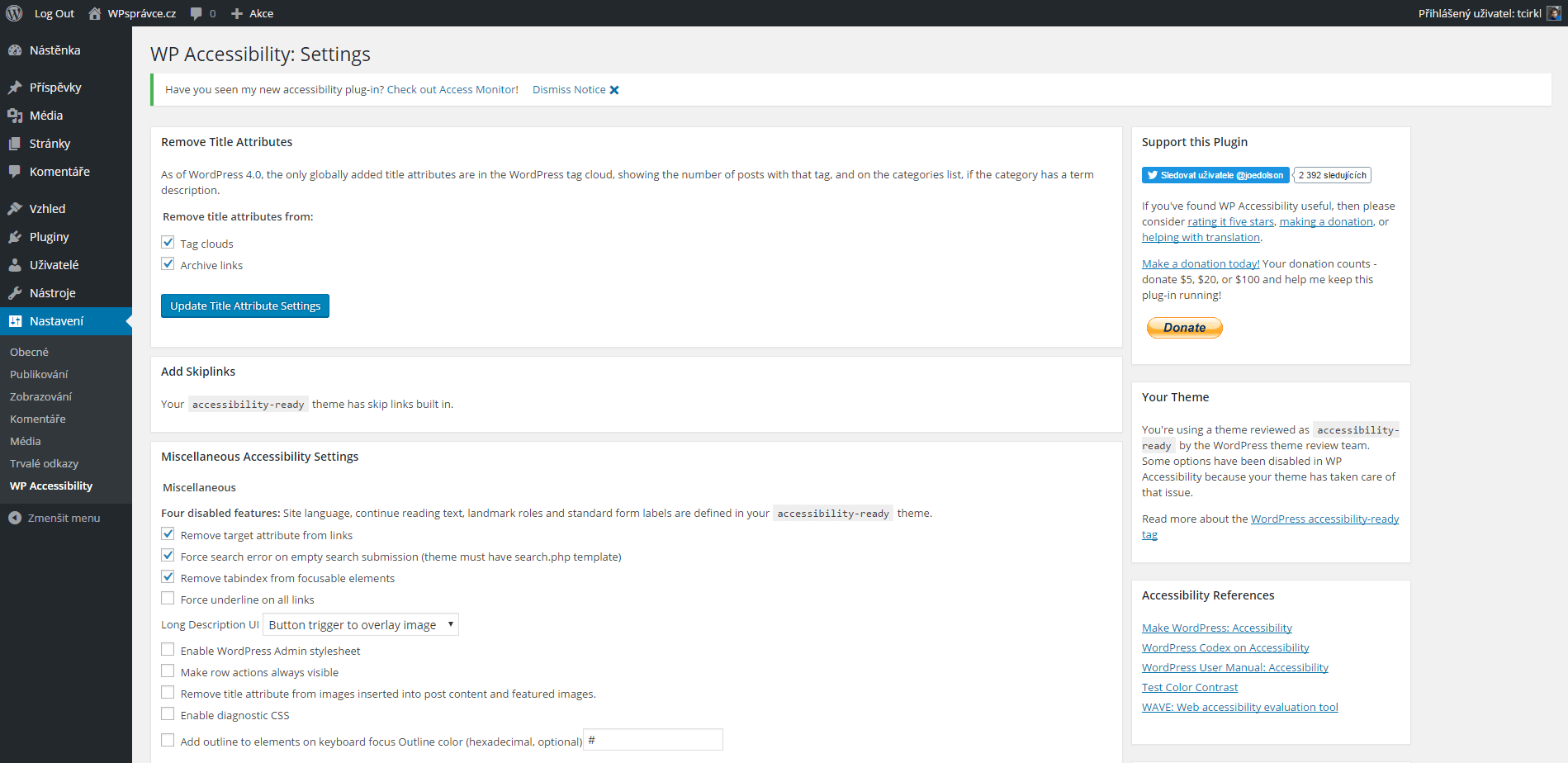Click Update Title Attribute Settings button

245,306
